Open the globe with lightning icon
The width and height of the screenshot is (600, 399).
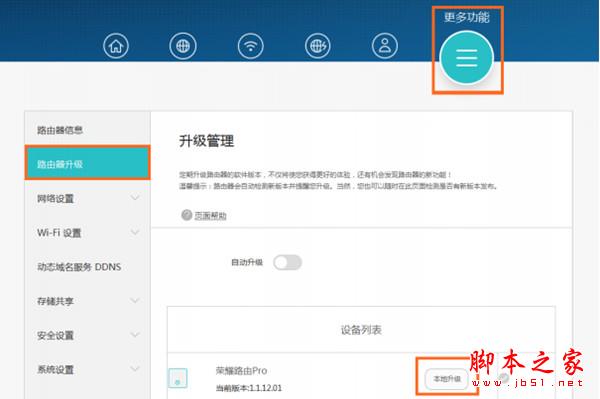coord(318,46)
